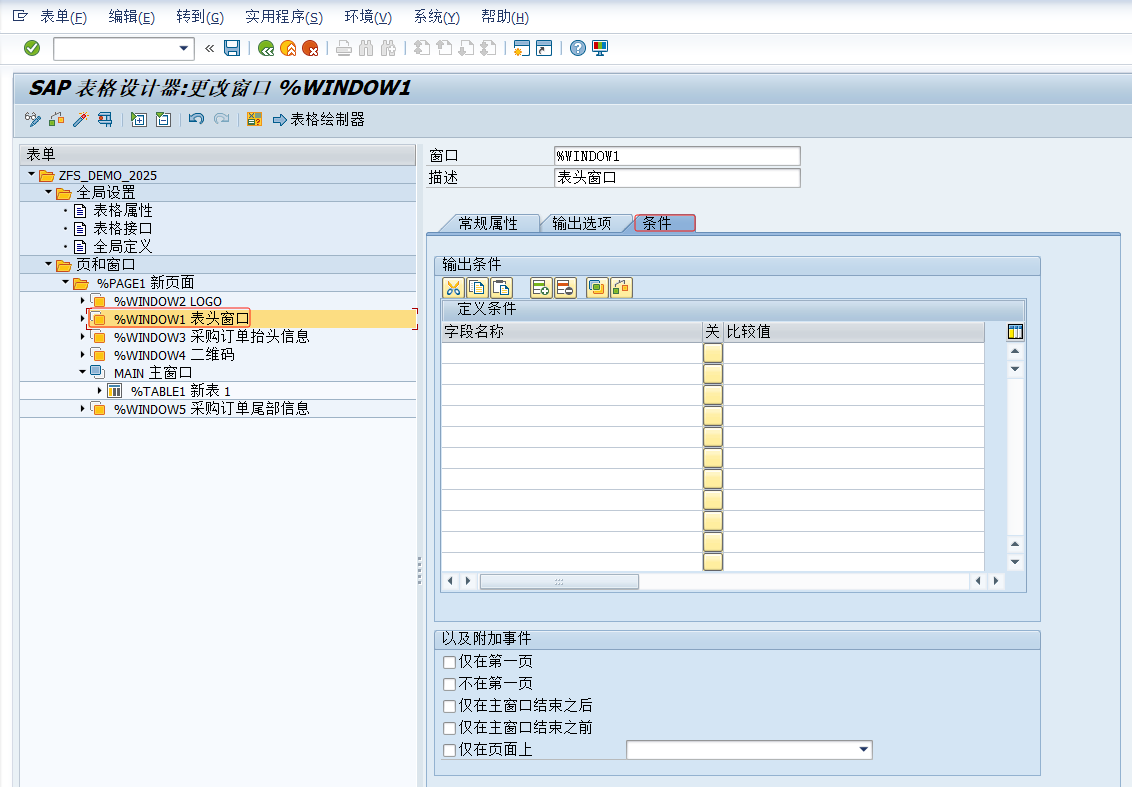Go back with the green Back icon
The width and height of the screenshot is (1132, 787).
pos(266,48)
